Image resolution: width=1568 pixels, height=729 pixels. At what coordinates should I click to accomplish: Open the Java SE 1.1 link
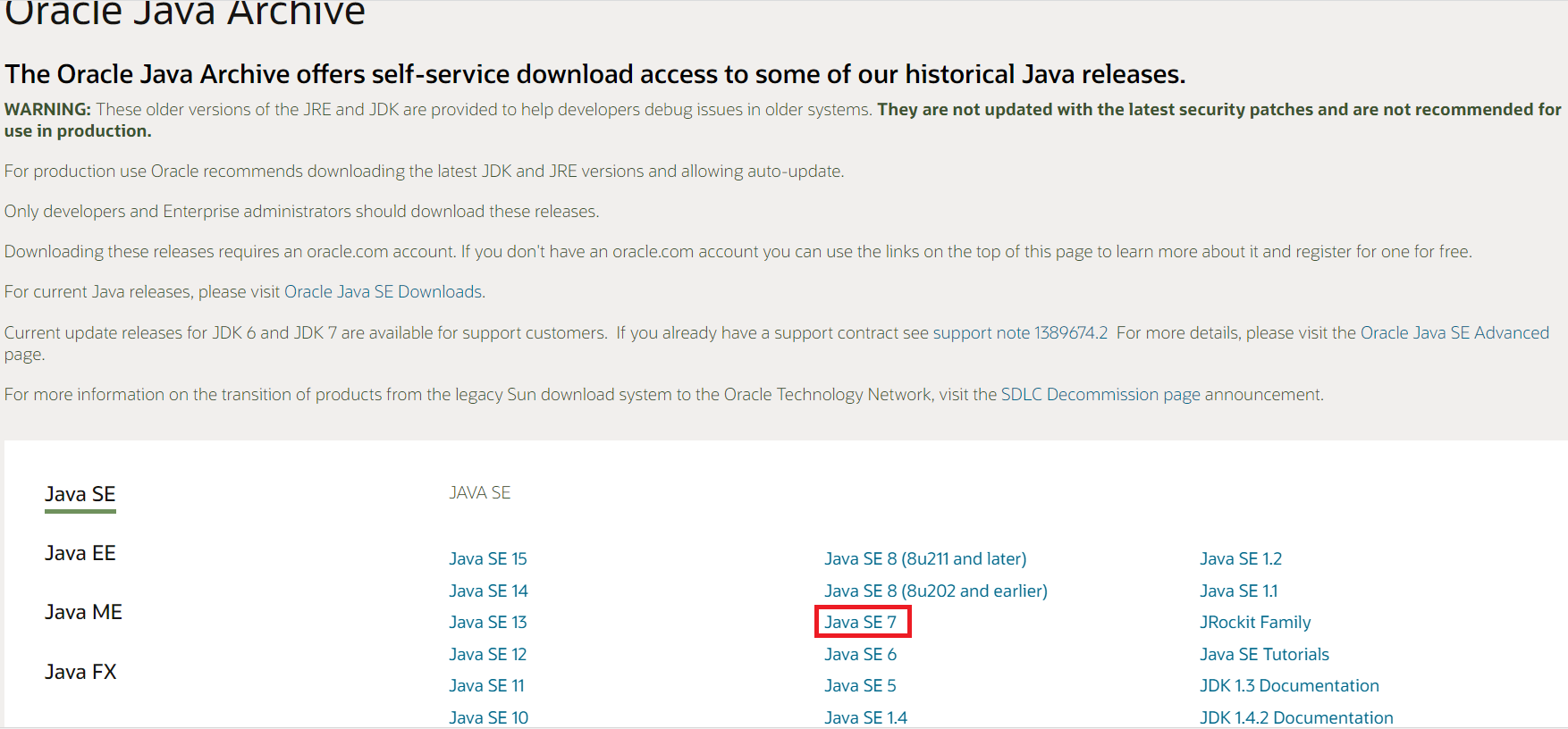[x=1239, y=591]
